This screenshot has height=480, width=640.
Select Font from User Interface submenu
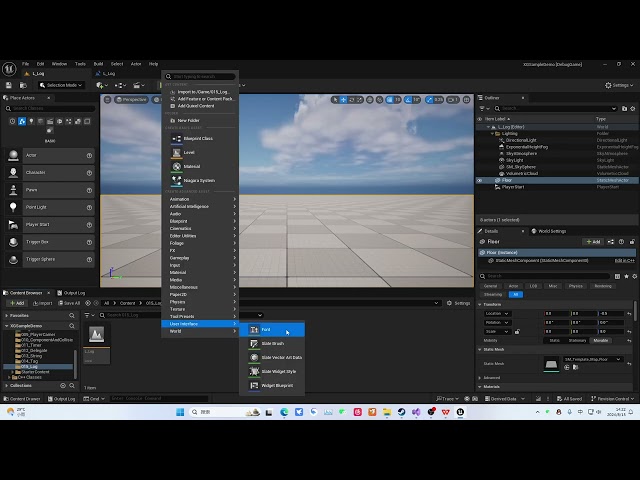[x=272, y=329]
